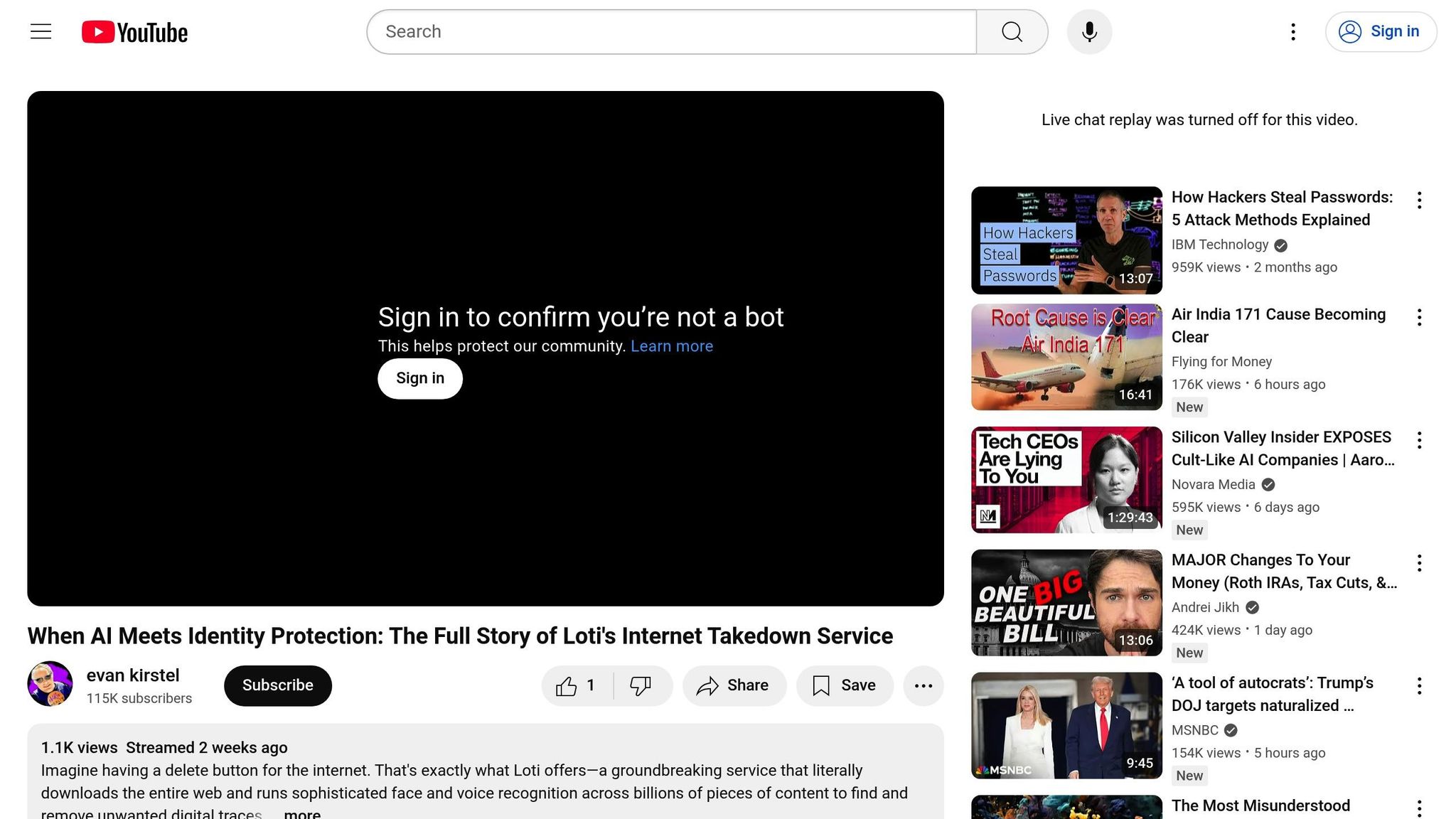The image size is (1456, 819).
Task: Open One Big Beautiful Bill thumbnail
Action: [1066, 603]
